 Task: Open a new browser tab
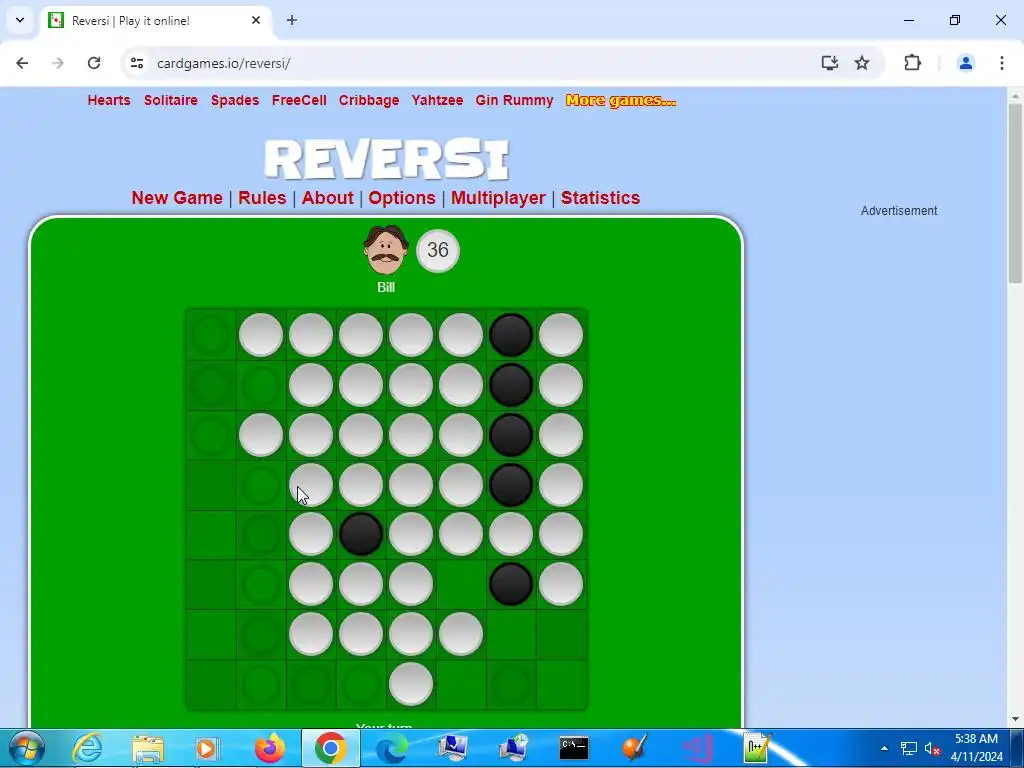(x=292, y=20)
